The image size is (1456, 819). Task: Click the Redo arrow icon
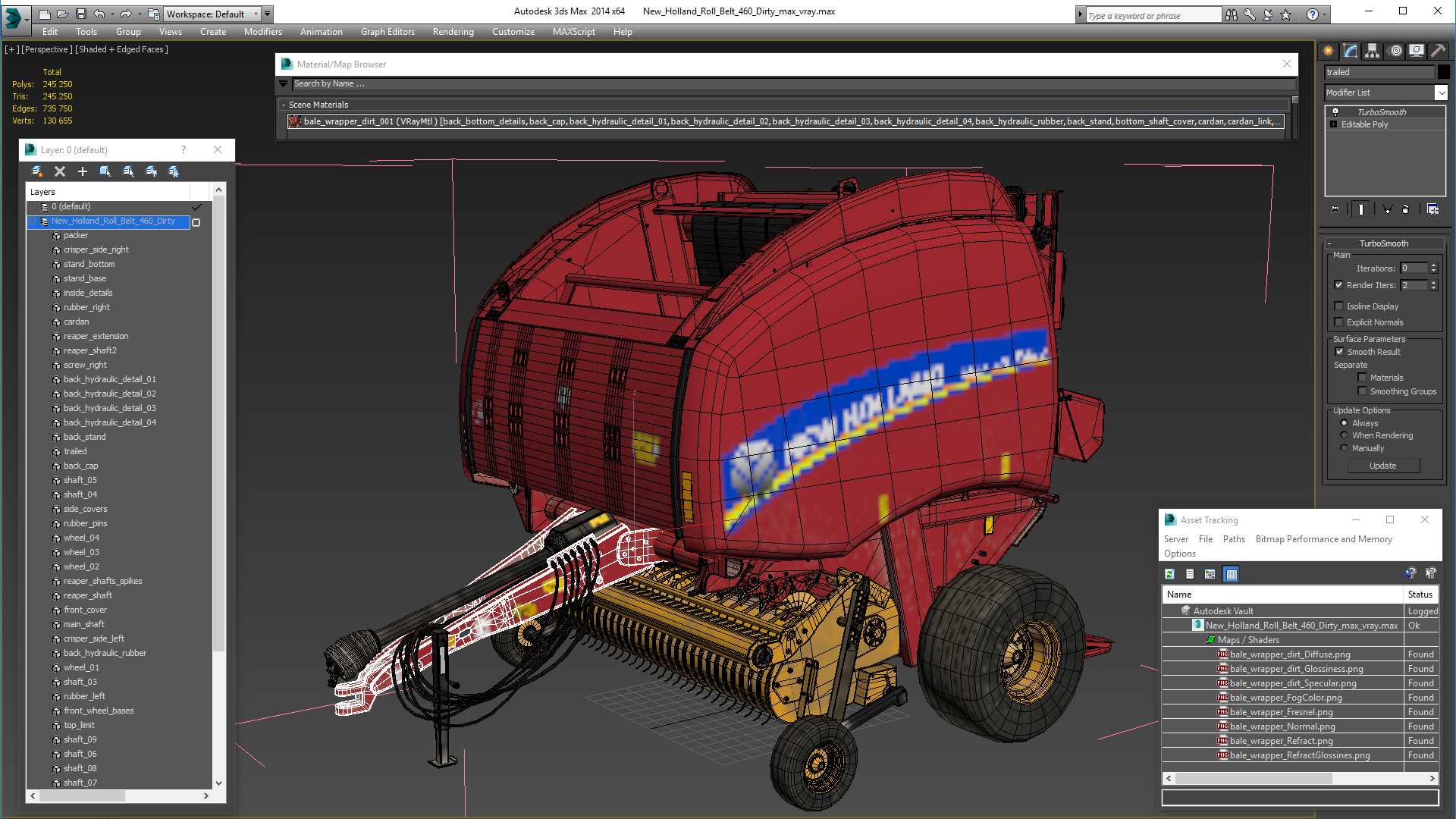pyautogui.click(x=126, y=14)
